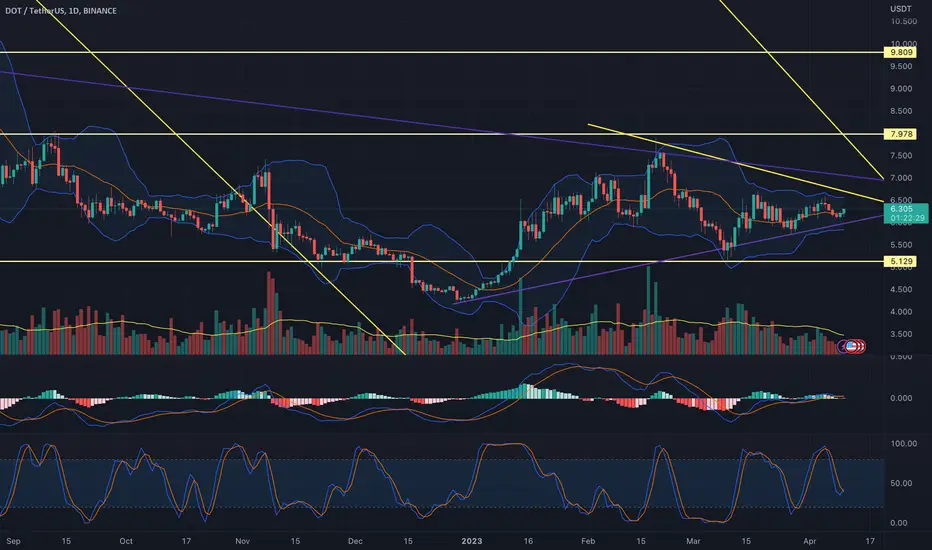This screenshot has height=550, width=932.
Task: Click the 16 date marker after 2023
Action: click(528, 541)
